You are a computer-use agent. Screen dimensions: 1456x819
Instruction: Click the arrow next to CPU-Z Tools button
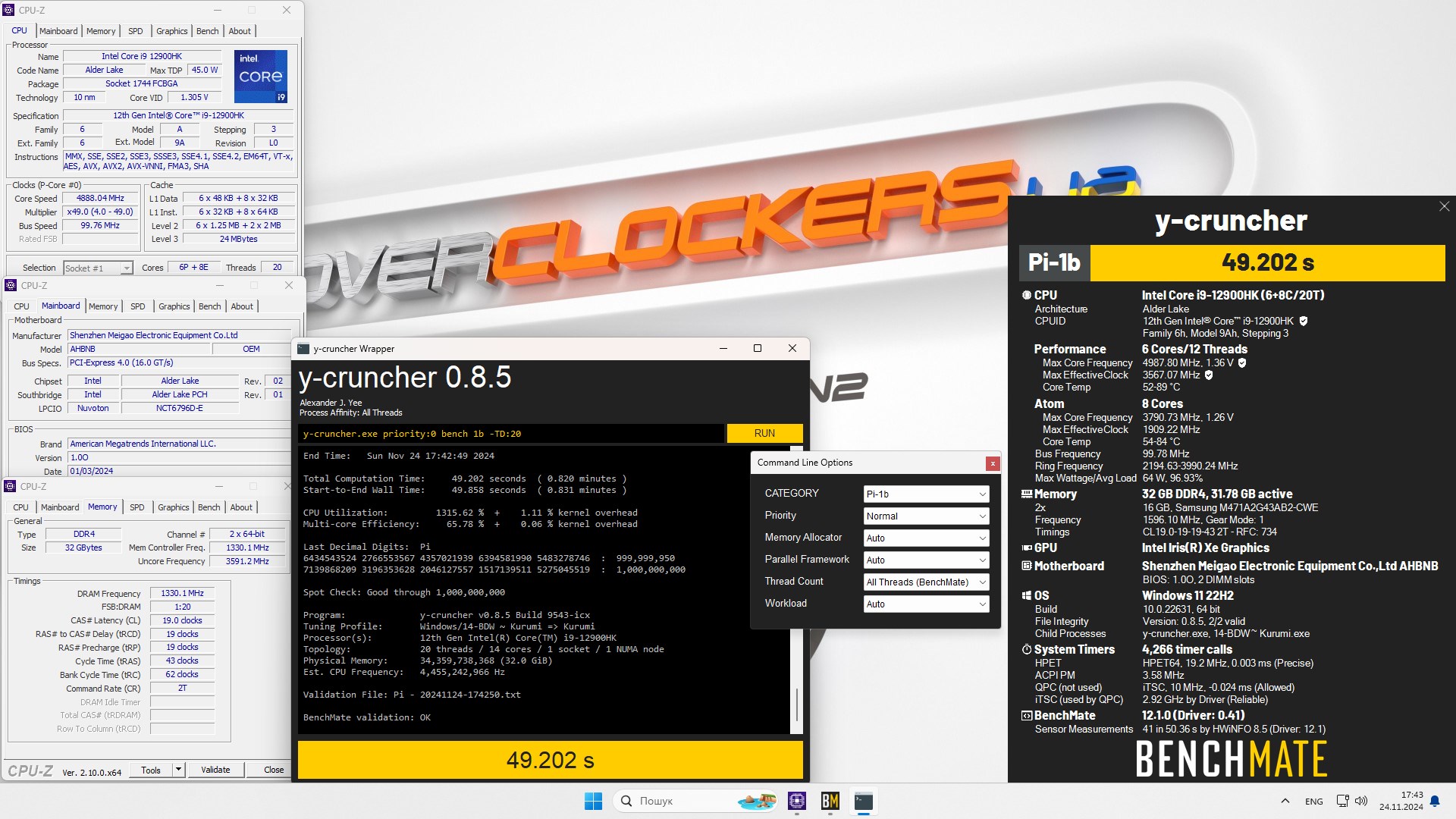(x=179, y=770)
